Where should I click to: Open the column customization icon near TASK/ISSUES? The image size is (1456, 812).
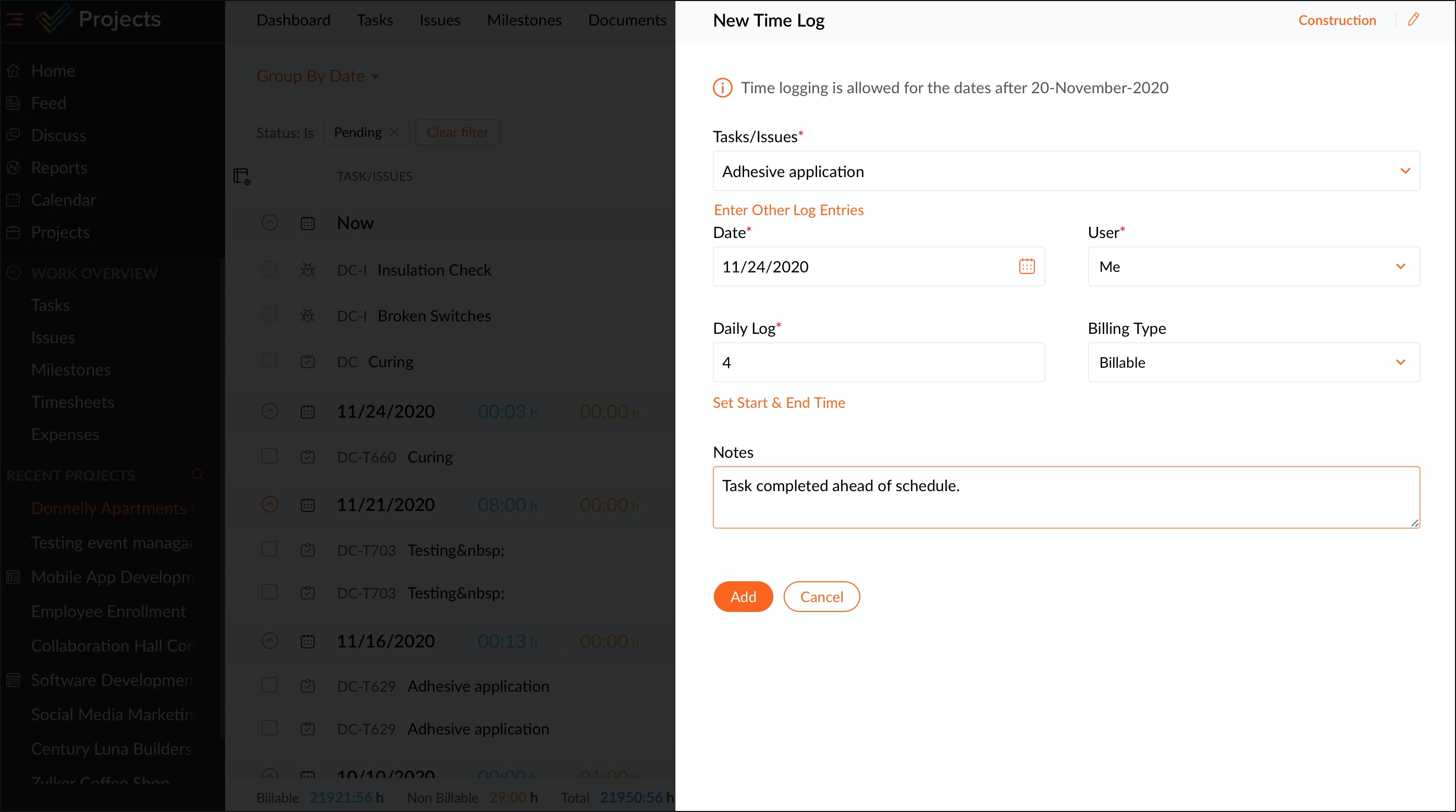[242, 176]
